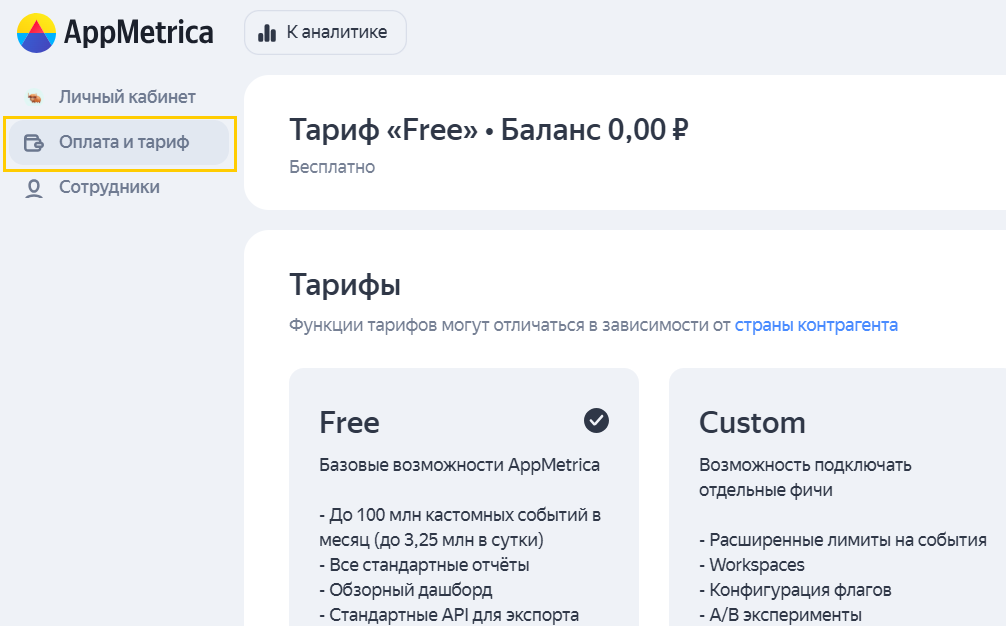The width and height of the screenshot is (1006, 626).
Task: Select the Оплата и тариф menu label
Action: [x=124, y=142]
